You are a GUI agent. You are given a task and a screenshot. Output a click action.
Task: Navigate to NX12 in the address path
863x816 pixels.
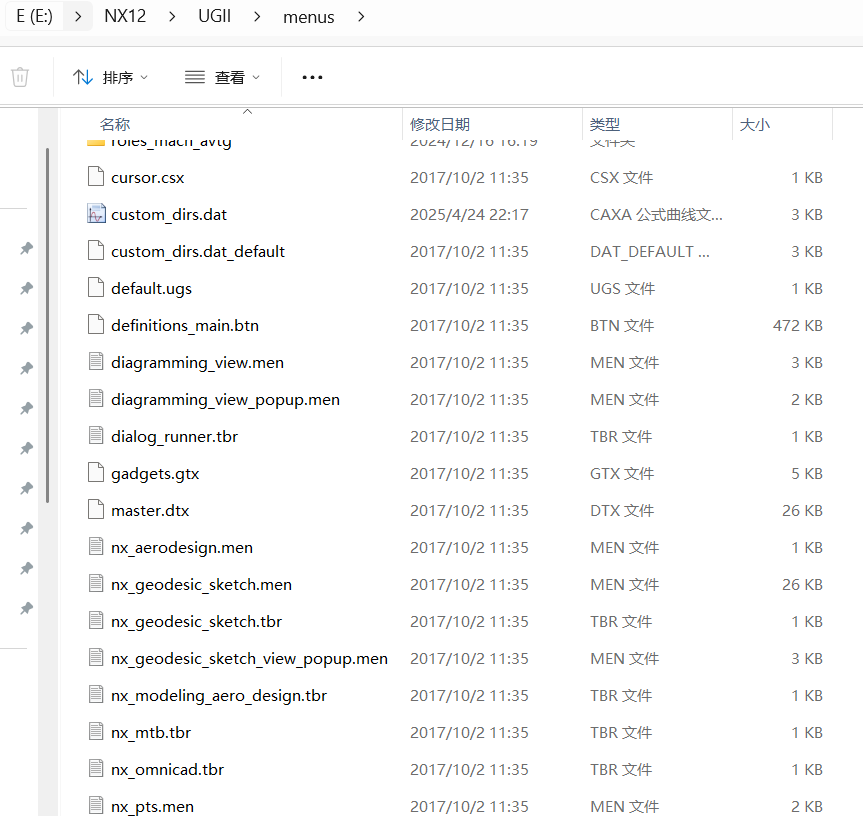[x=125, y=16]
